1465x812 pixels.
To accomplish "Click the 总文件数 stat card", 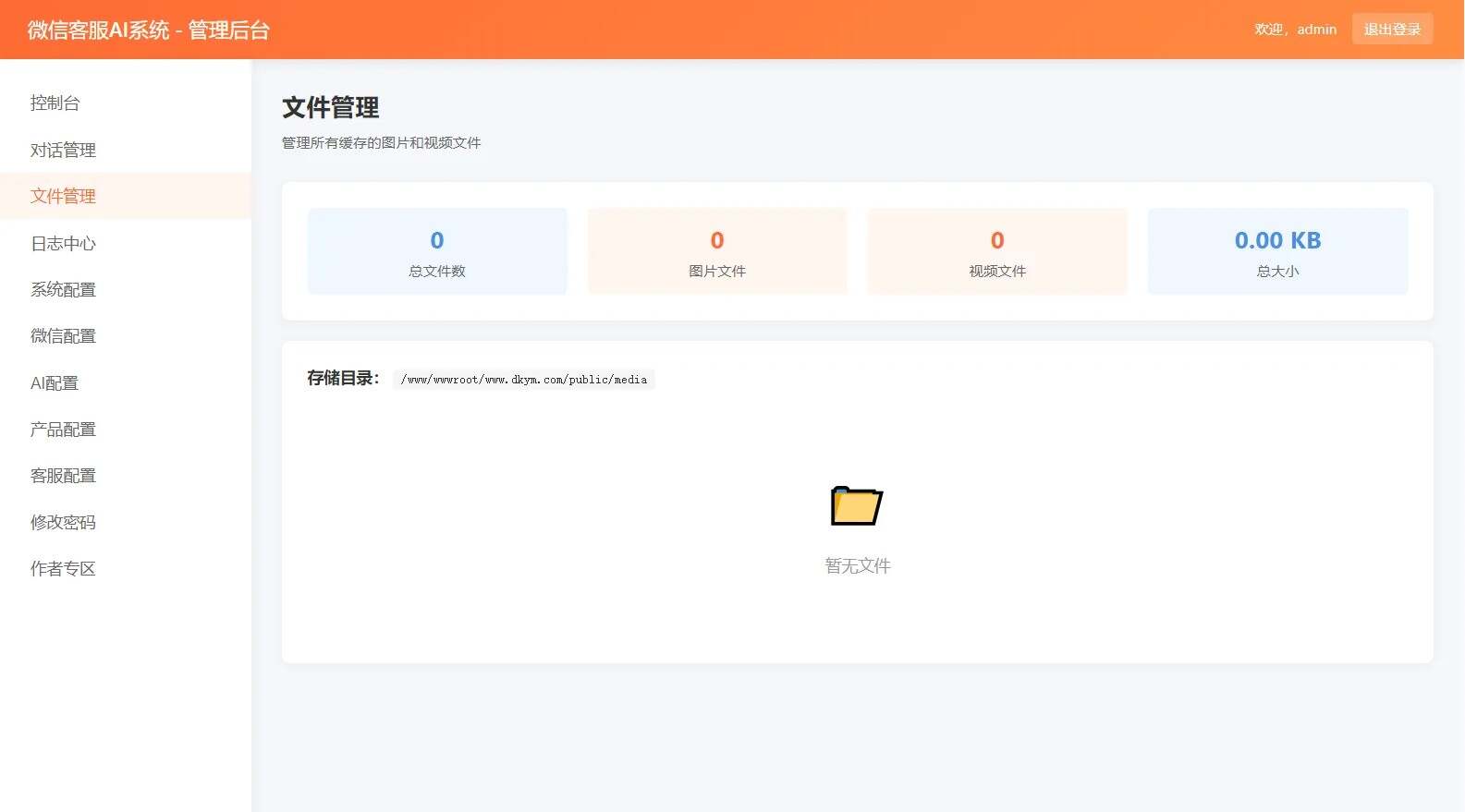I will pos(437,251).
